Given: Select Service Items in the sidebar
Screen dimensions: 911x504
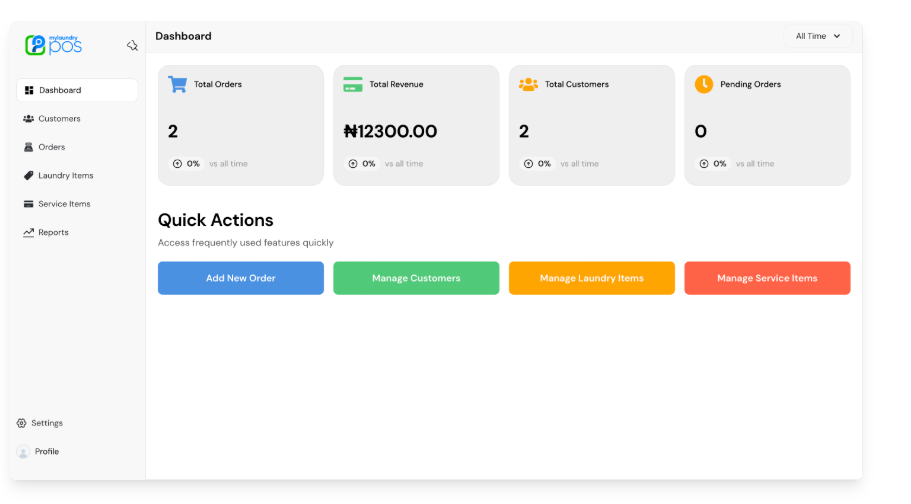Looking at the screenshot, I should pos(64,204).
